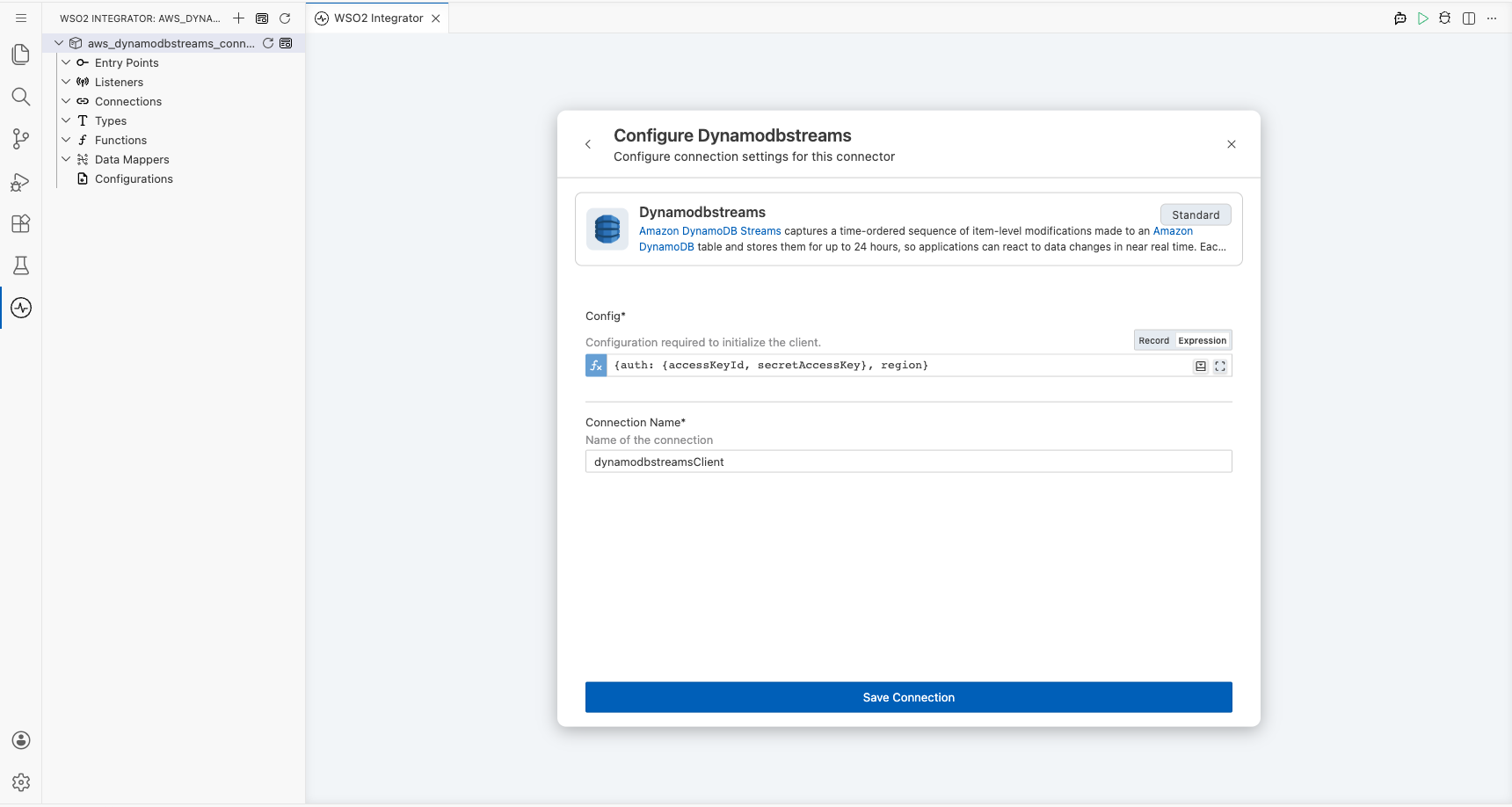Screen dimensions: 1512x807
Task: Click the Config expression input field
Action: coord(898,366)
